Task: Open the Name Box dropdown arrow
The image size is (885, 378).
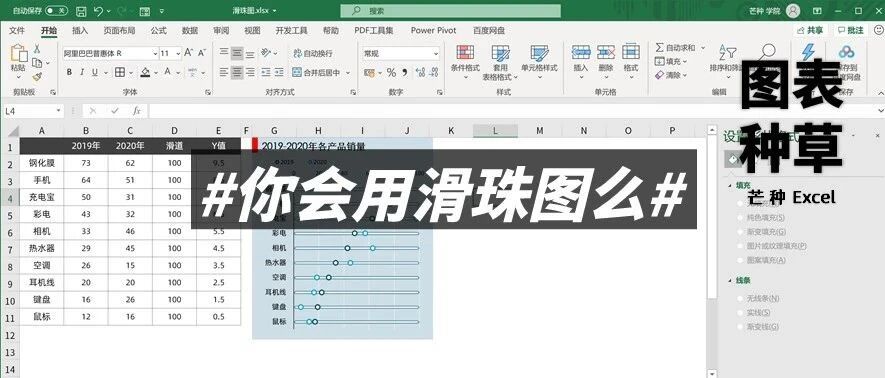Action: [x=58, y=111]
